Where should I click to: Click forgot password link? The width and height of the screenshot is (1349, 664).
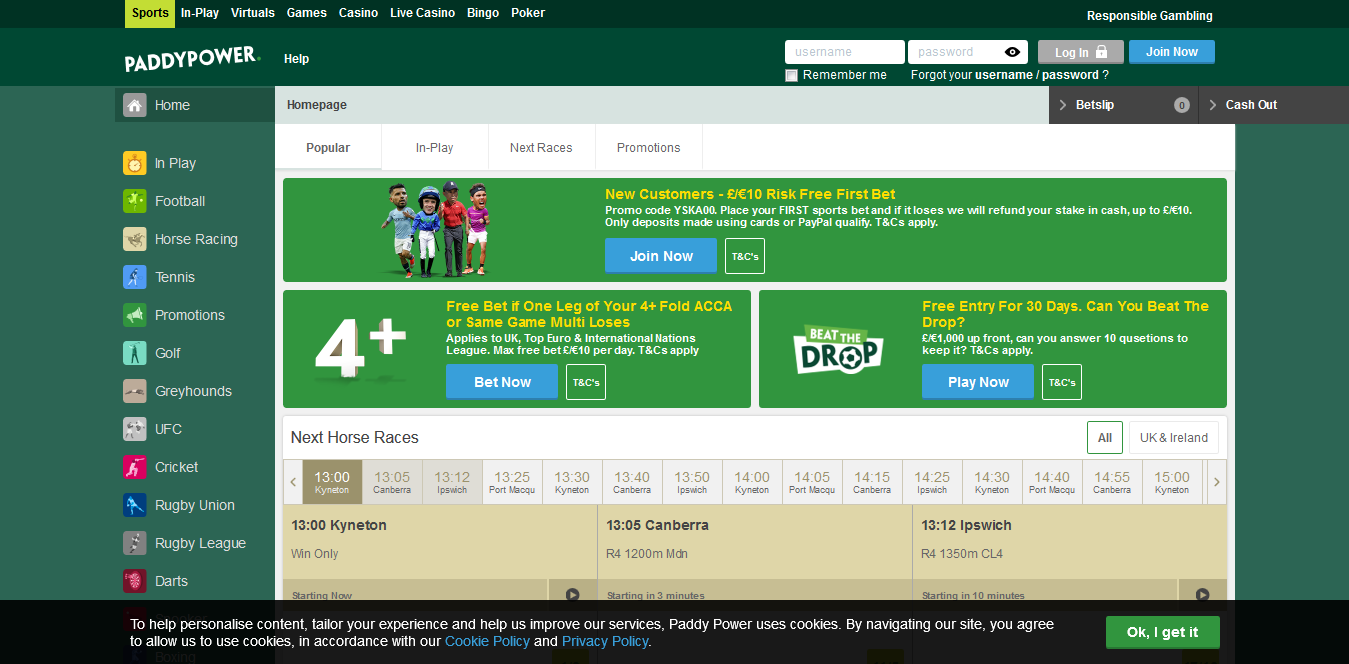(1070, 75)
